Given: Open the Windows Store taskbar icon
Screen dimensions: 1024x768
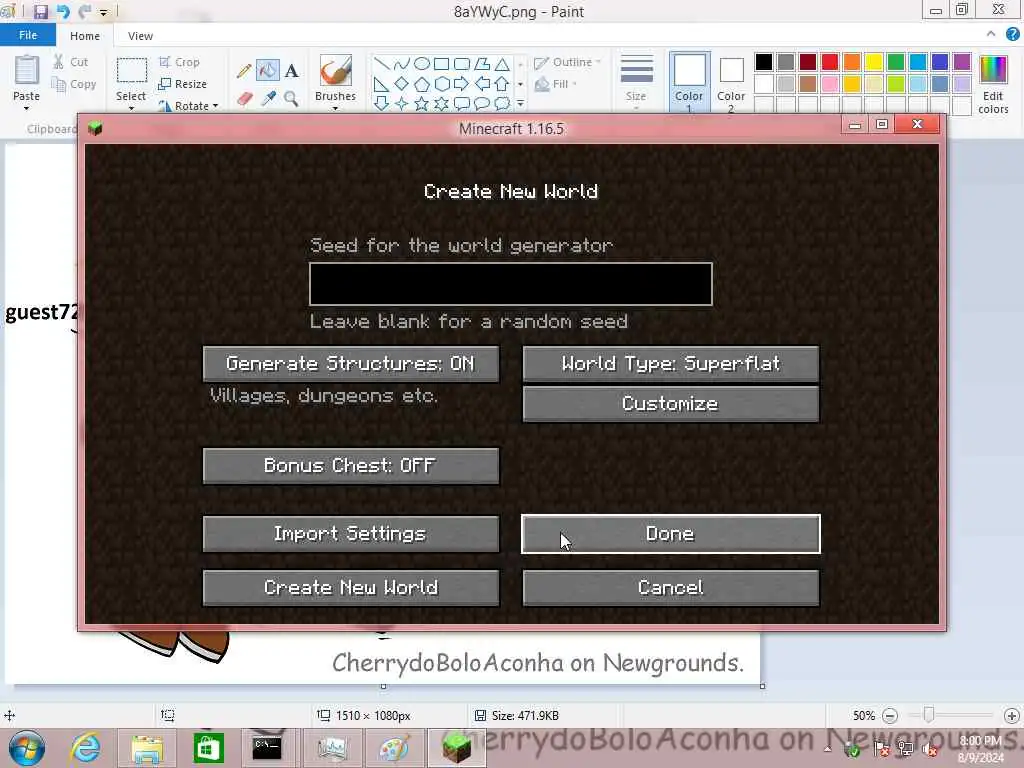Looking at the screenshot, I should coord(208,748).
